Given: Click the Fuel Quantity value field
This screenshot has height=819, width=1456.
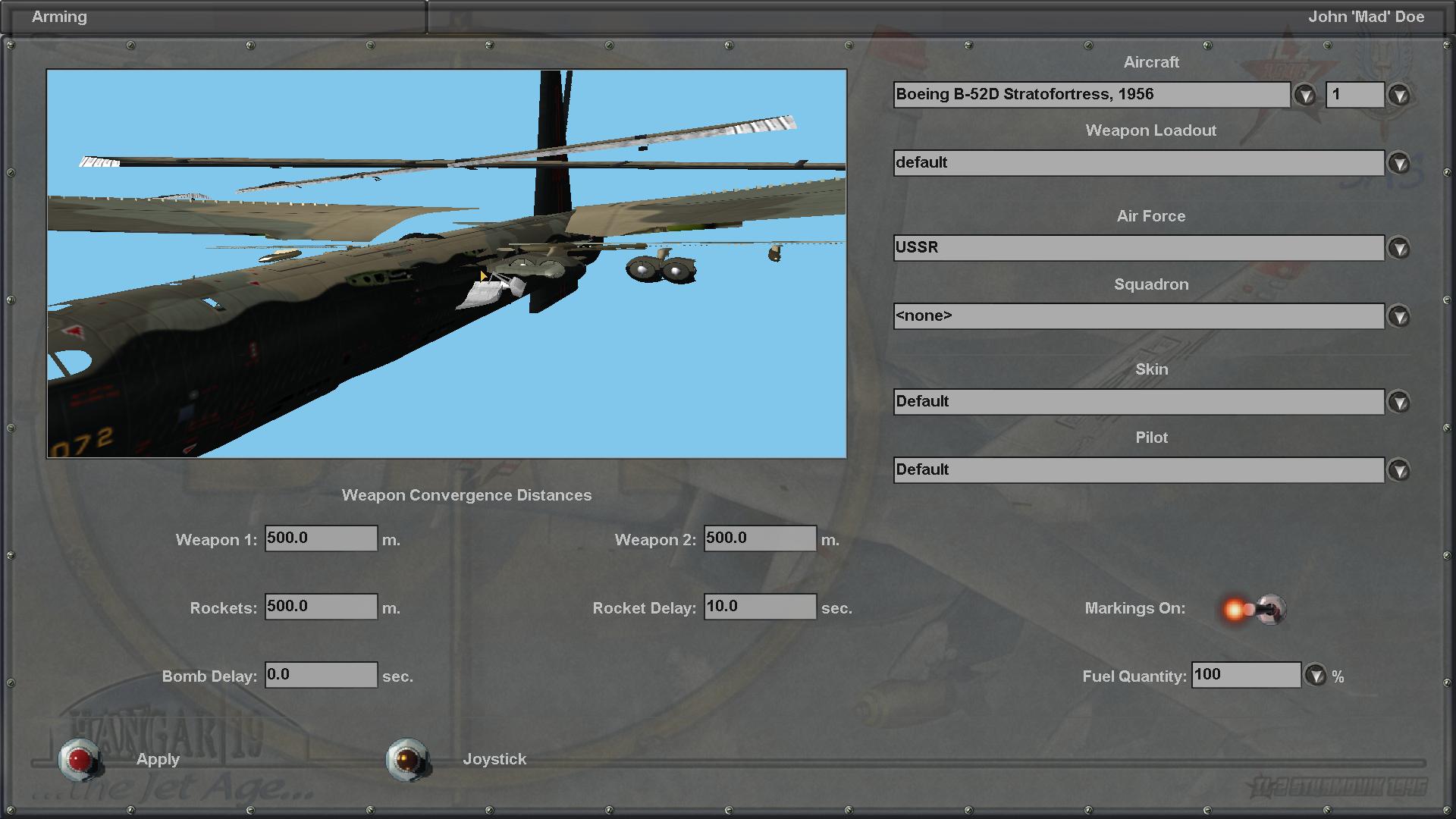Looking at the screenshot, I should 1246,675.
